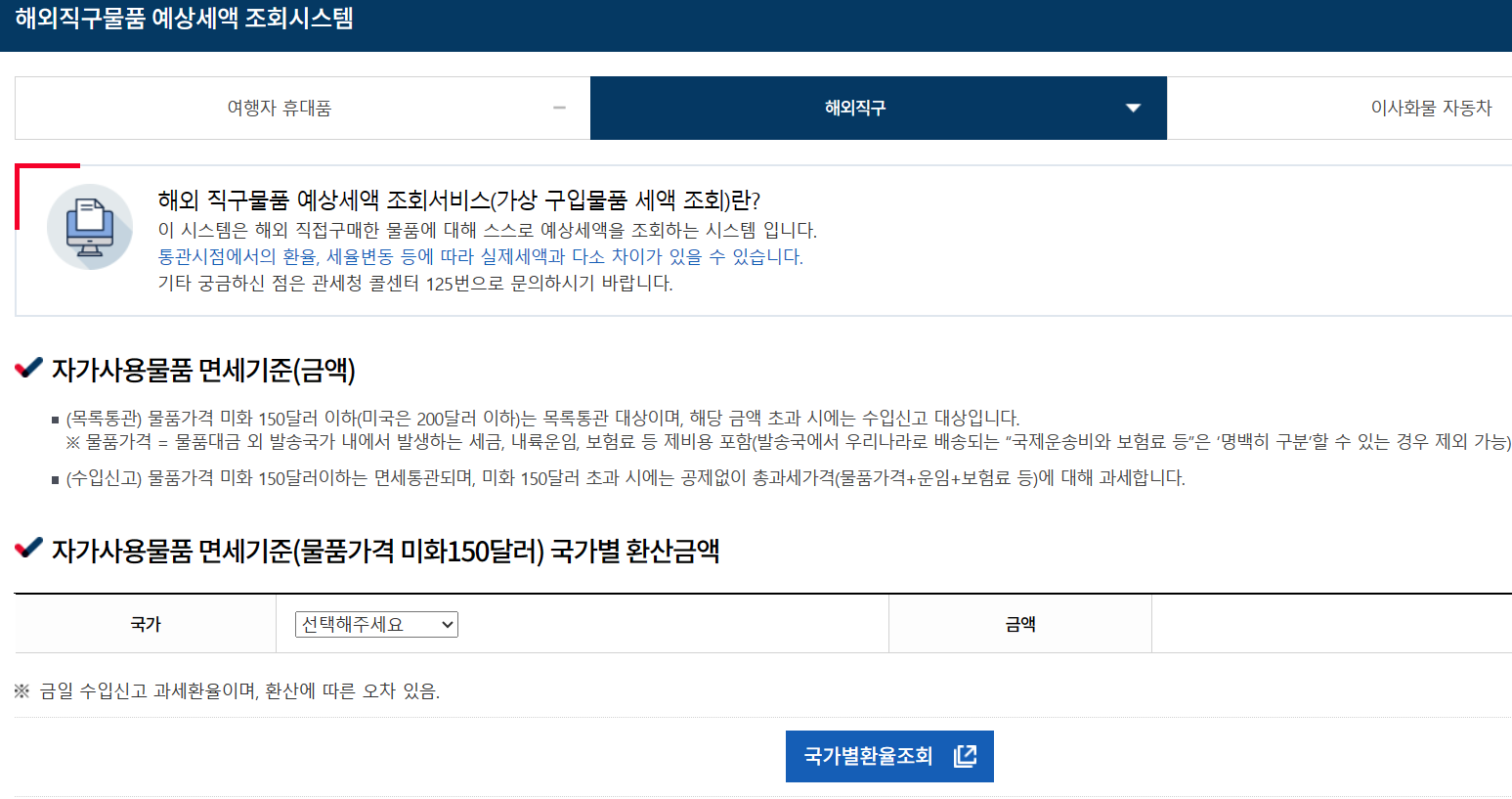Viewport: 1512px width, 799px height.
Task: Click the 관세청 콜센터 125번 inquiry line
Action: [x=415, y=284]
